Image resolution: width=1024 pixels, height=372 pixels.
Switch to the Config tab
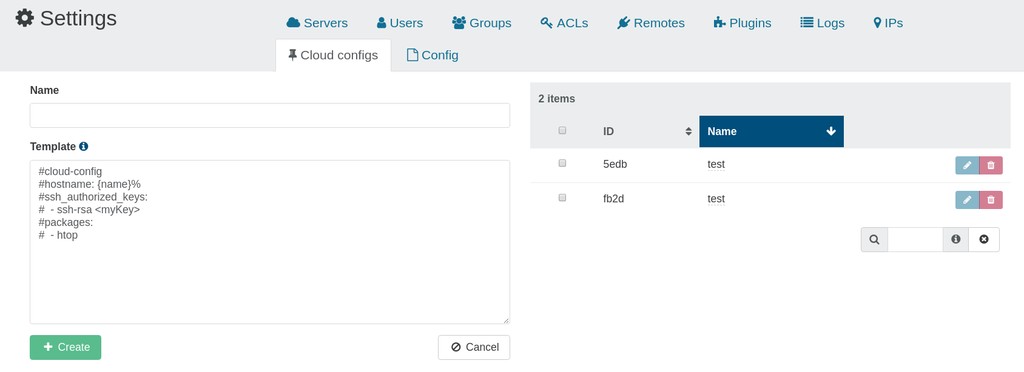click(x=432, y=55)
